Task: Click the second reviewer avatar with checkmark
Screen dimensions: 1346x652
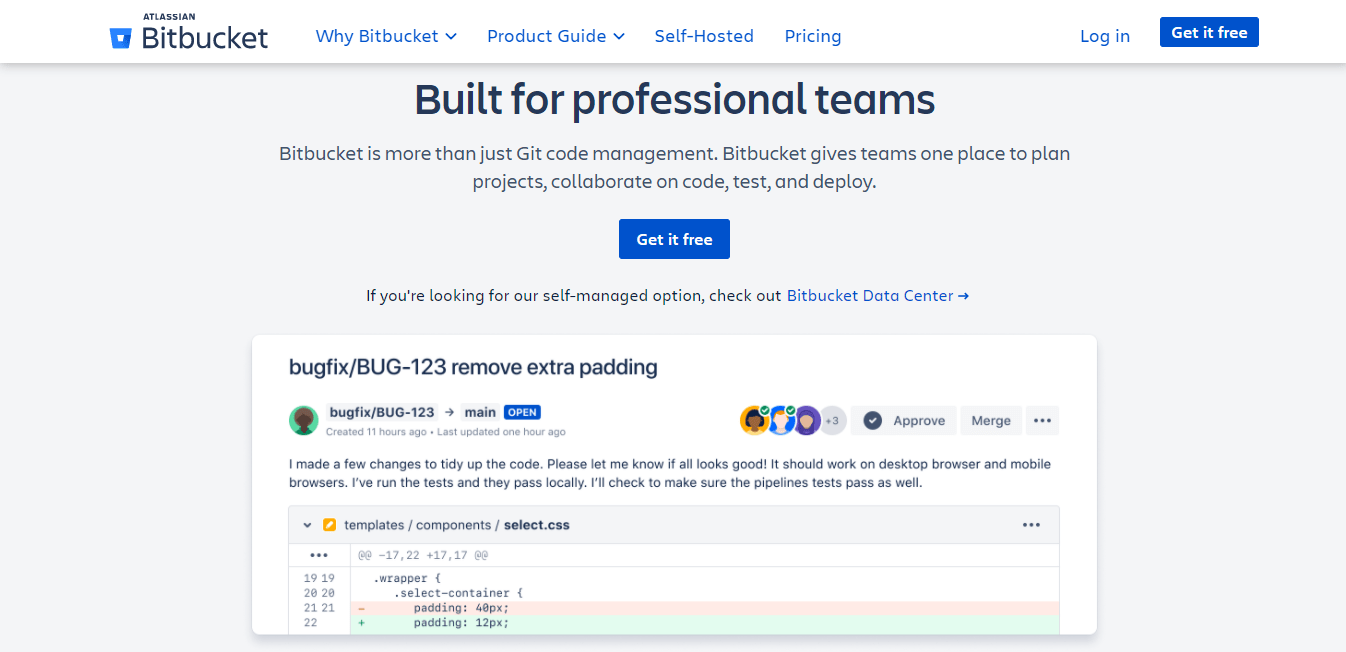Action: (x=780, y=421)
